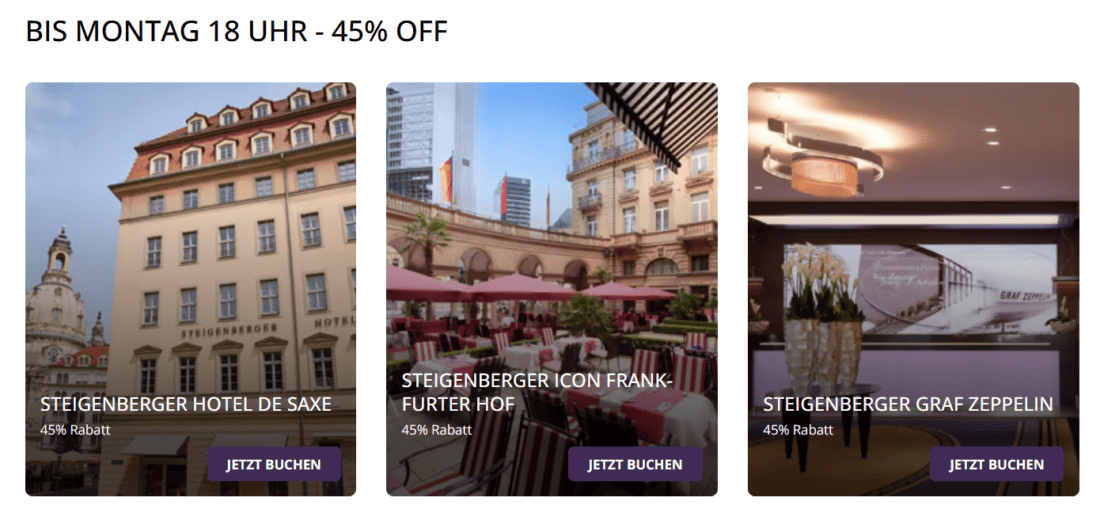Click 45% Rabatt under Graf Zeppelin
This screenshot has height=505, width=1100.
click(x=798, y=430)
